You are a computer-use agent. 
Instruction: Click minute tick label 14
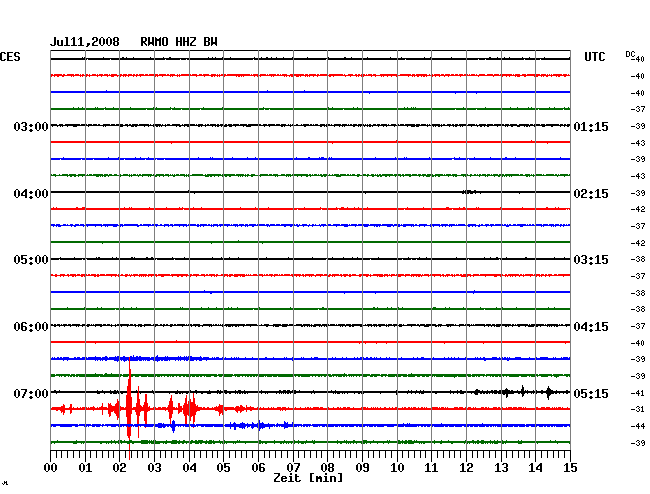[x=535, y=468]
